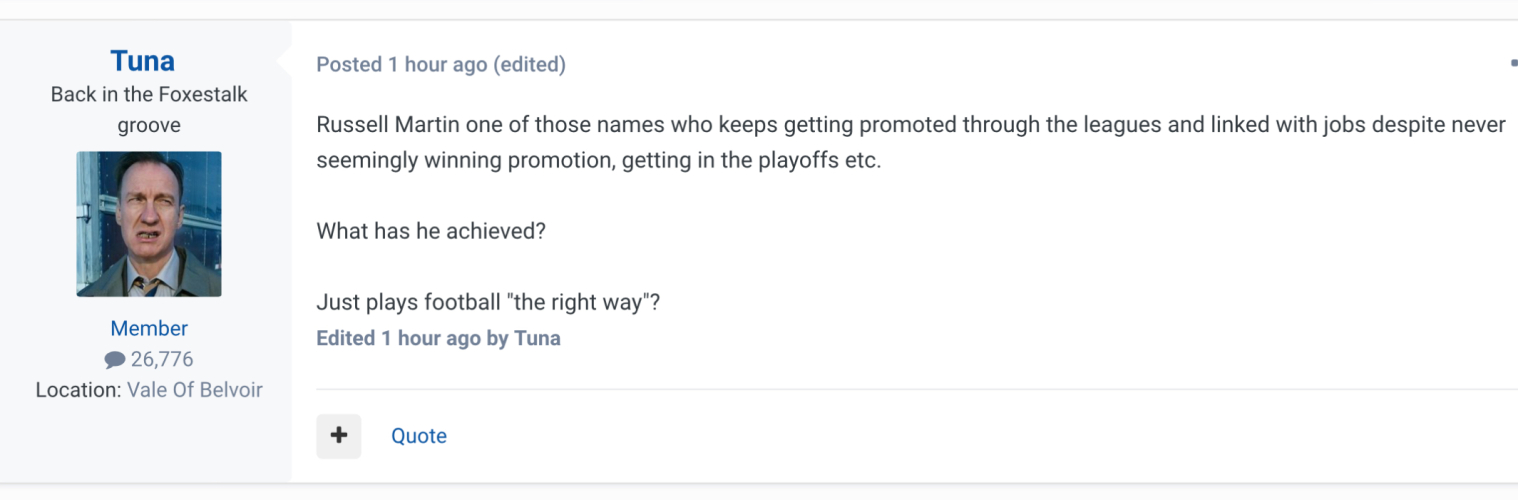Click the 'What has he achieved?' line

click(431, 231)
